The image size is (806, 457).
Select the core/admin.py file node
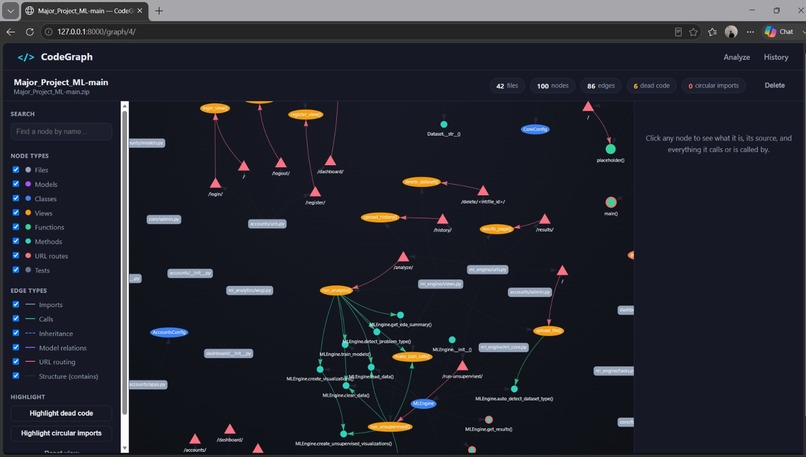[164, 219]
